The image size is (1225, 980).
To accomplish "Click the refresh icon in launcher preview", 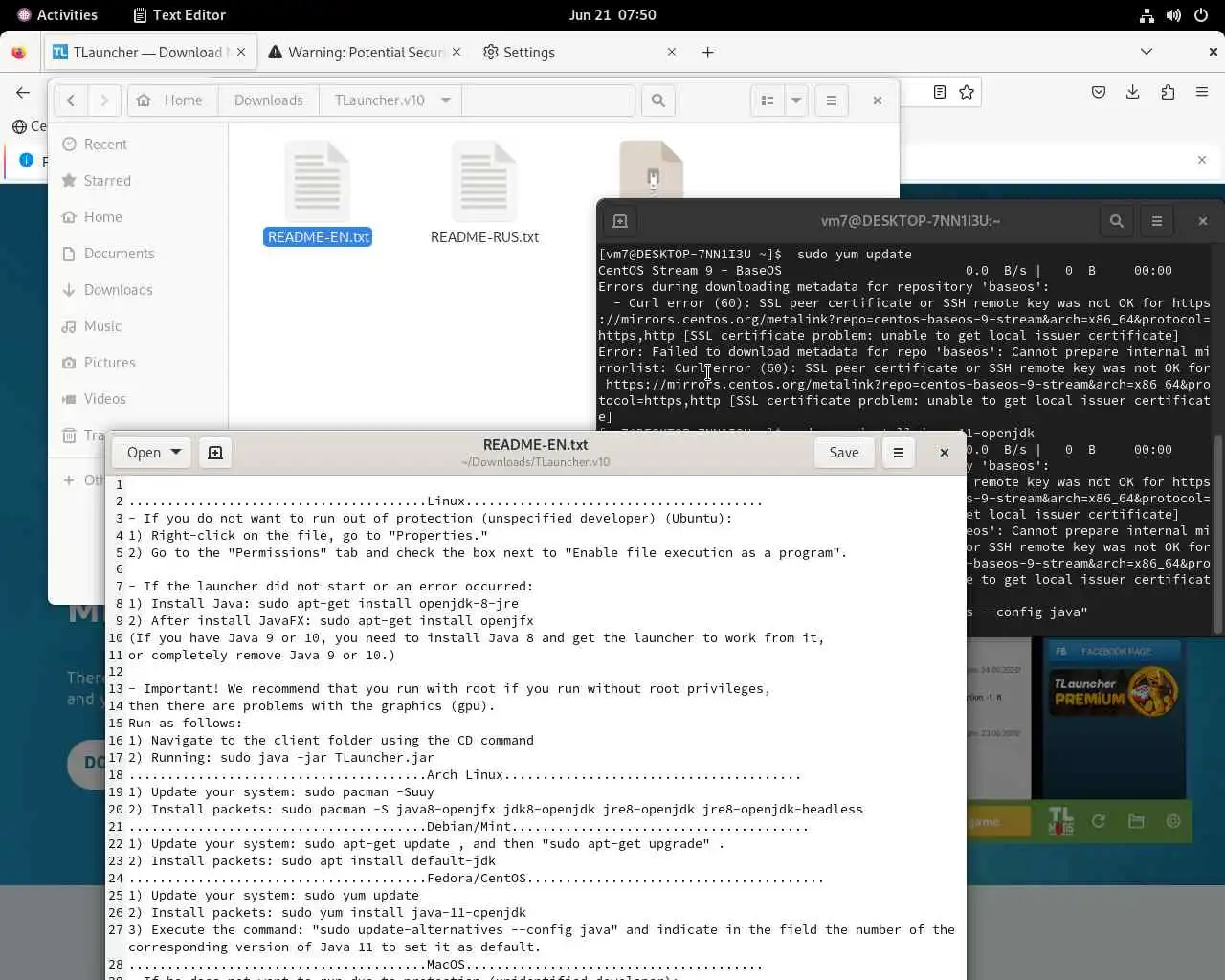I will coord(1099,821).
